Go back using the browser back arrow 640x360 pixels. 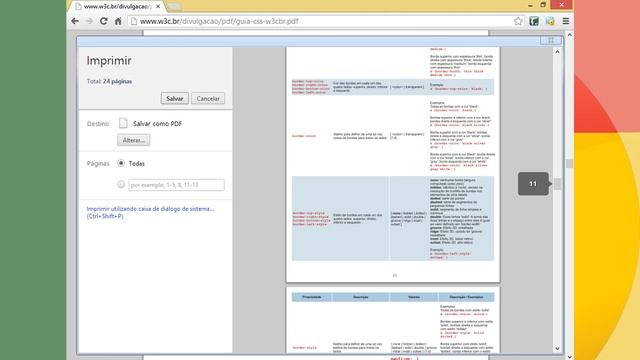(75, 21)
